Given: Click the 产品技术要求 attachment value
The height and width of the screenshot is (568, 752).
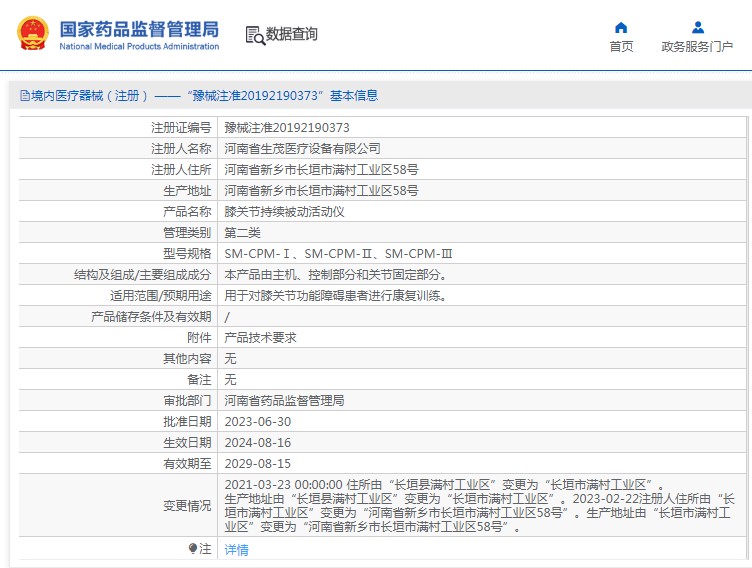Looking at the screenshot, I should 260,338.
